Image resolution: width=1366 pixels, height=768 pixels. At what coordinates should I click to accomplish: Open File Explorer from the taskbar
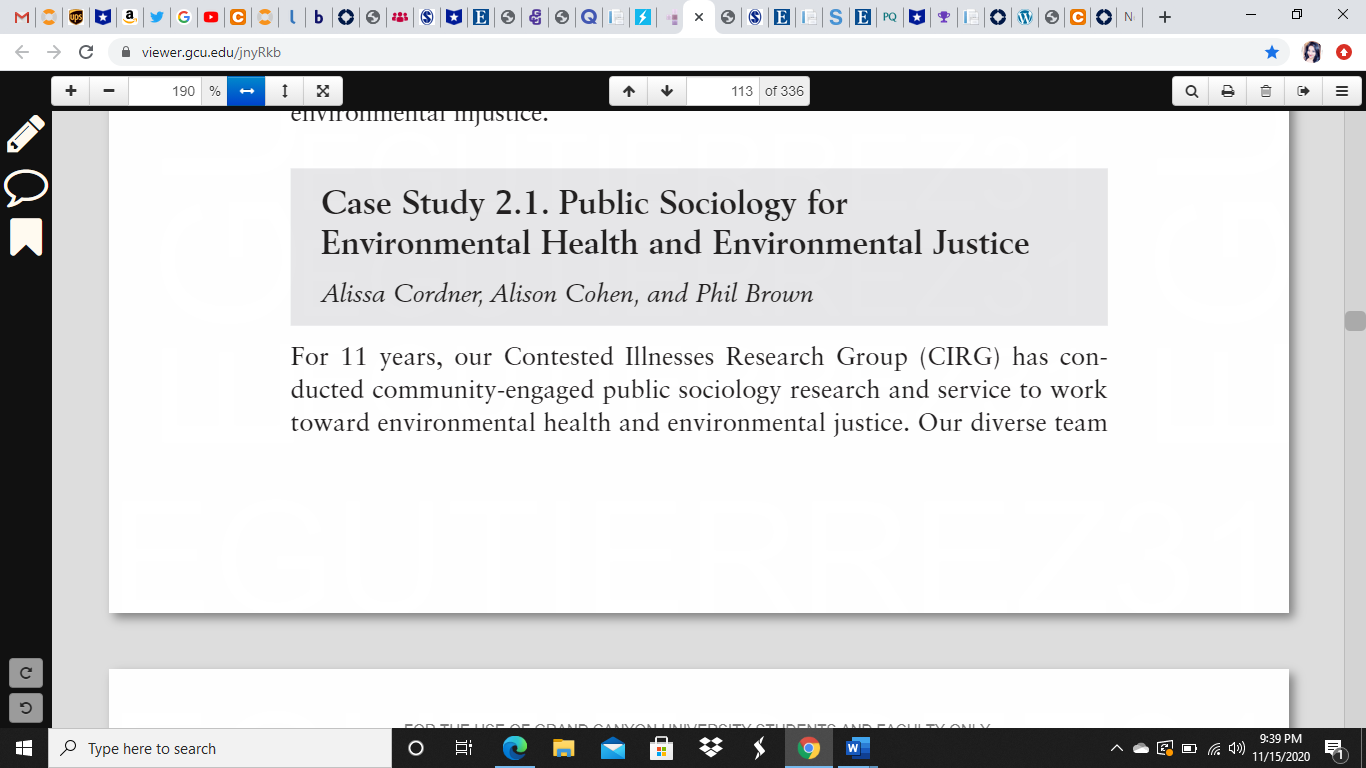click(563, 748)
